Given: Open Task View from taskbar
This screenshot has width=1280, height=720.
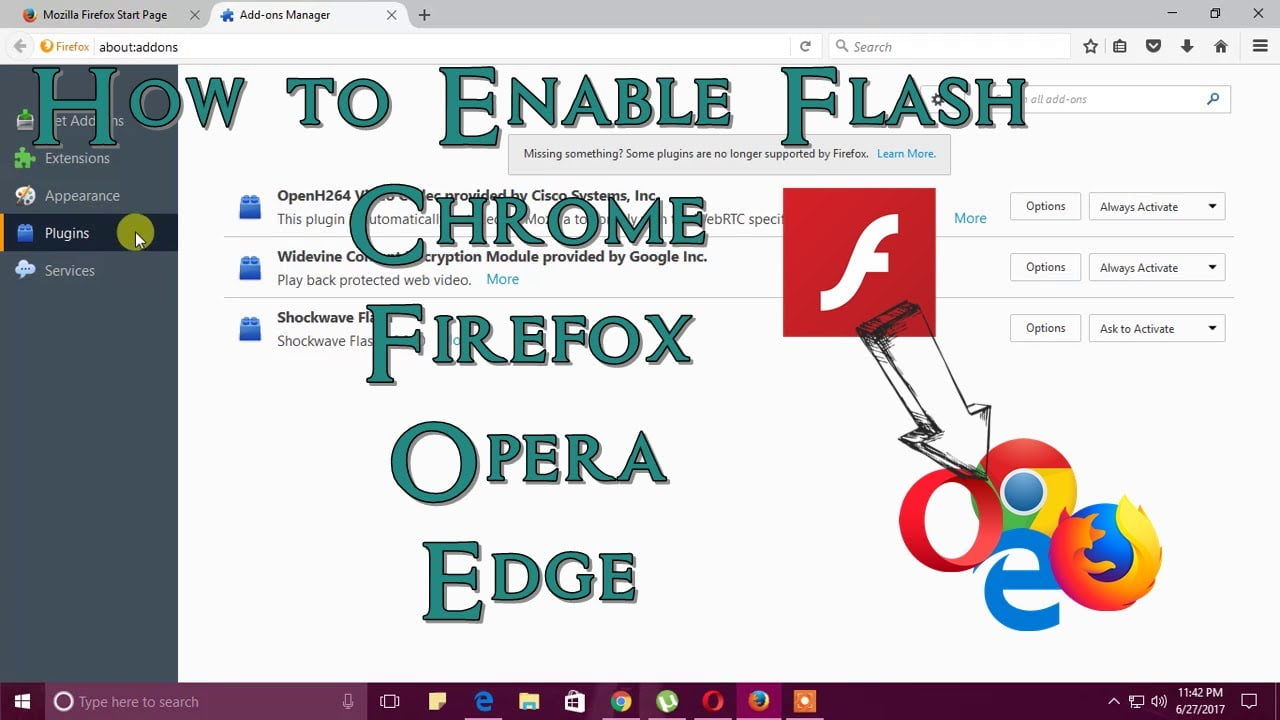Looking at the screenshot, I should click(390, 701).
